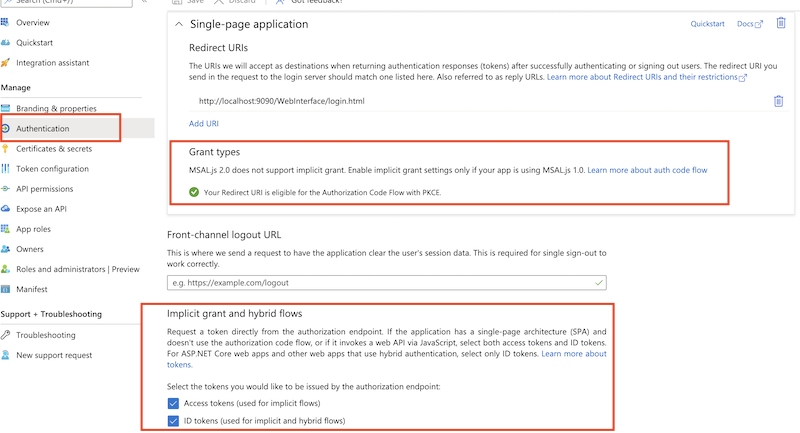Open the Docs external link
This screenshot has width=800, height=433.
click(x=749, y=24)
